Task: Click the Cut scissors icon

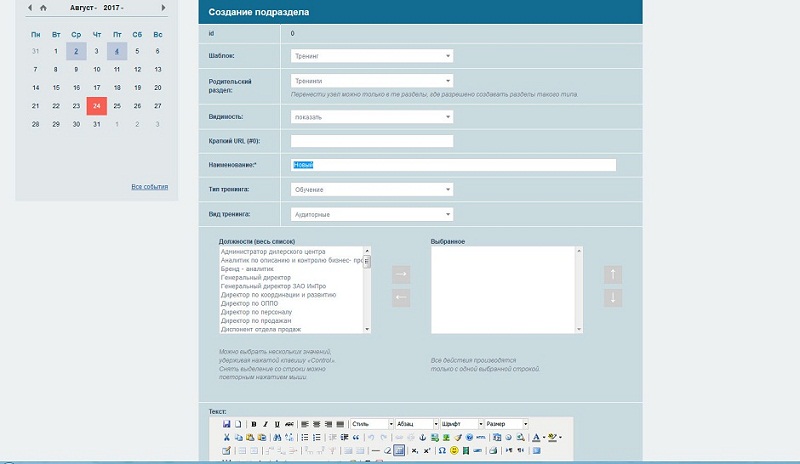Action: point(227,437)
